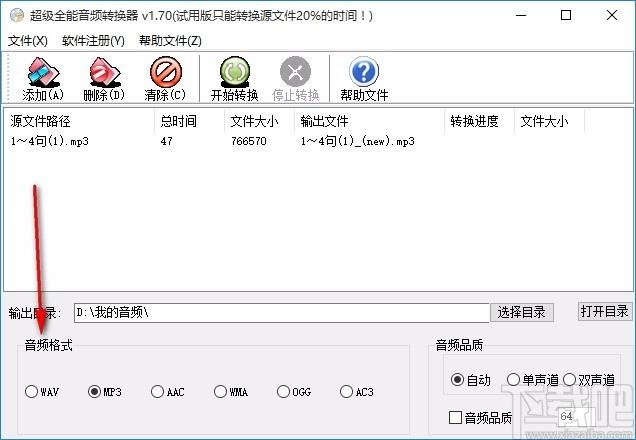Click the total time value 47

[166, 141]
